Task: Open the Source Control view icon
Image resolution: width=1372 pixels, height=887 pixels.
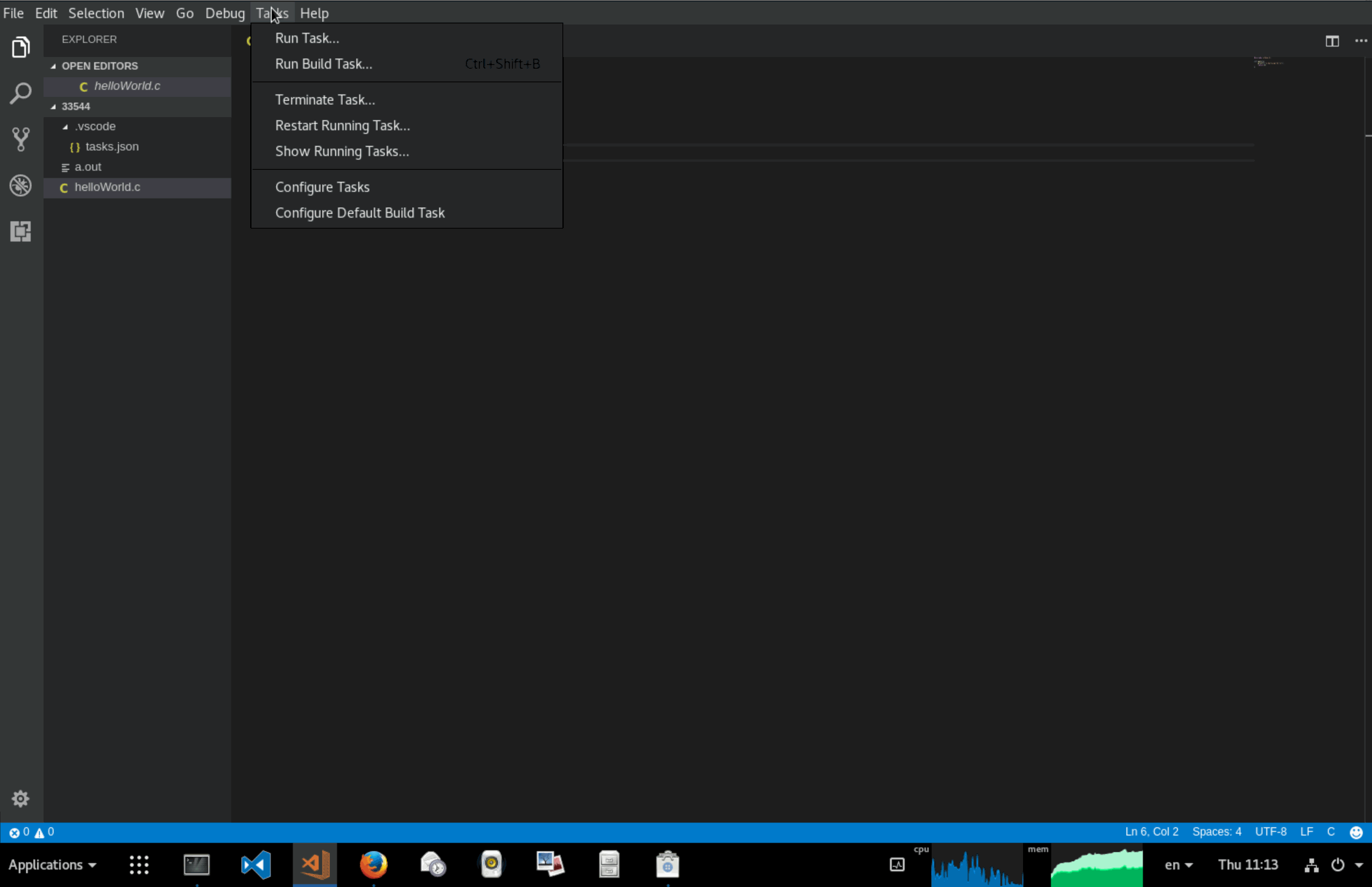Action: [x=21, y=139]
